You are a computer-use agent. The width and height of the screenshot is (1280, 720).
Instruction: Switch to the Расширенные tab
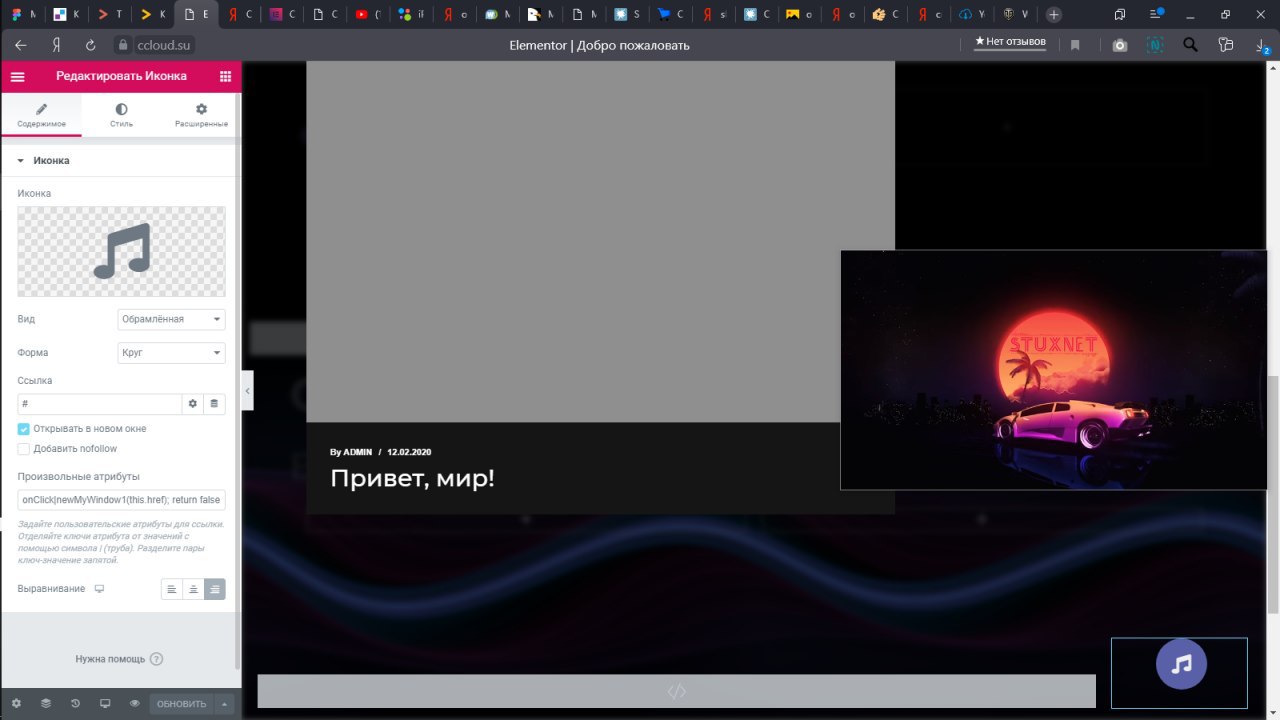(x=201, y=115)
